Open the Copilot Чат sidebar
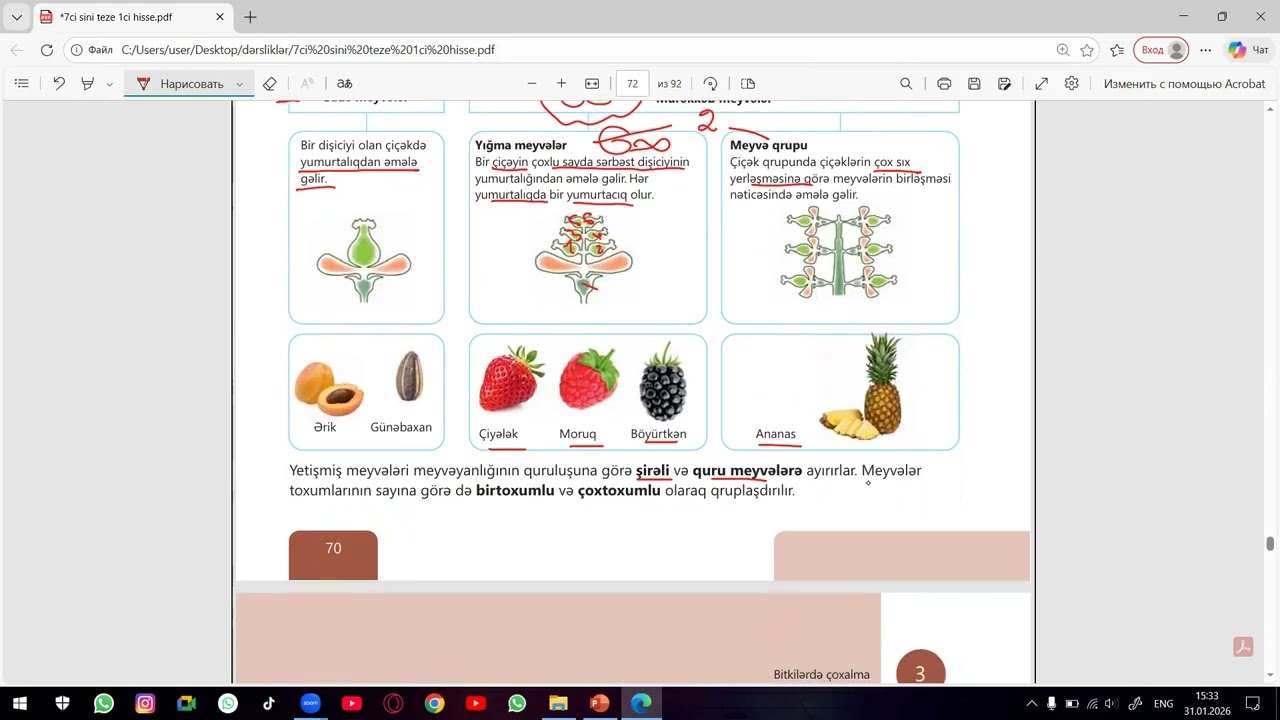This screenshot has width=1280, height=720. click(1248, 50)
